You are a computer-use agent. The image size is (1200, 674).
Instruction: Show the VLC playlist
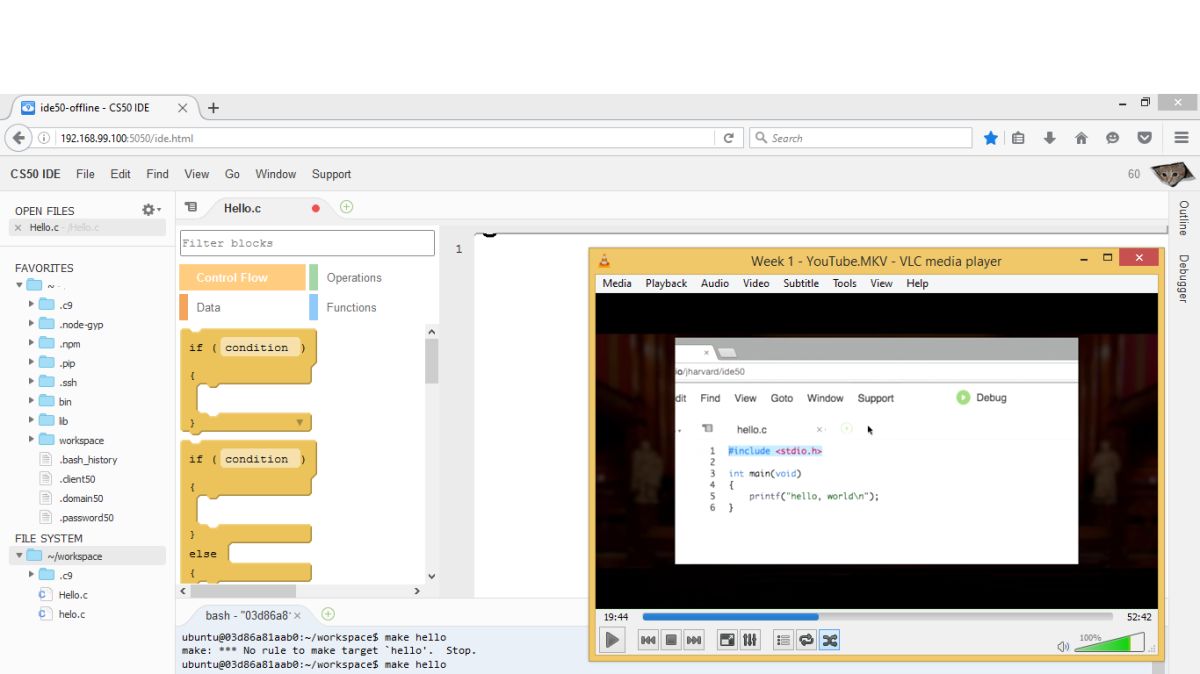pyautogui.click(x=783, y=640)
